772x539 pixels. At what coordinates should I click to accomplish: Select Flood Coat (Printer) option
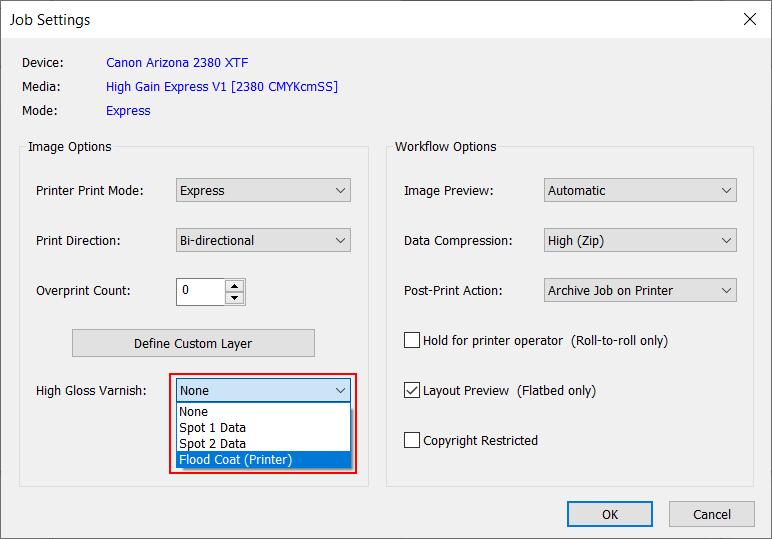coord(263,460)
